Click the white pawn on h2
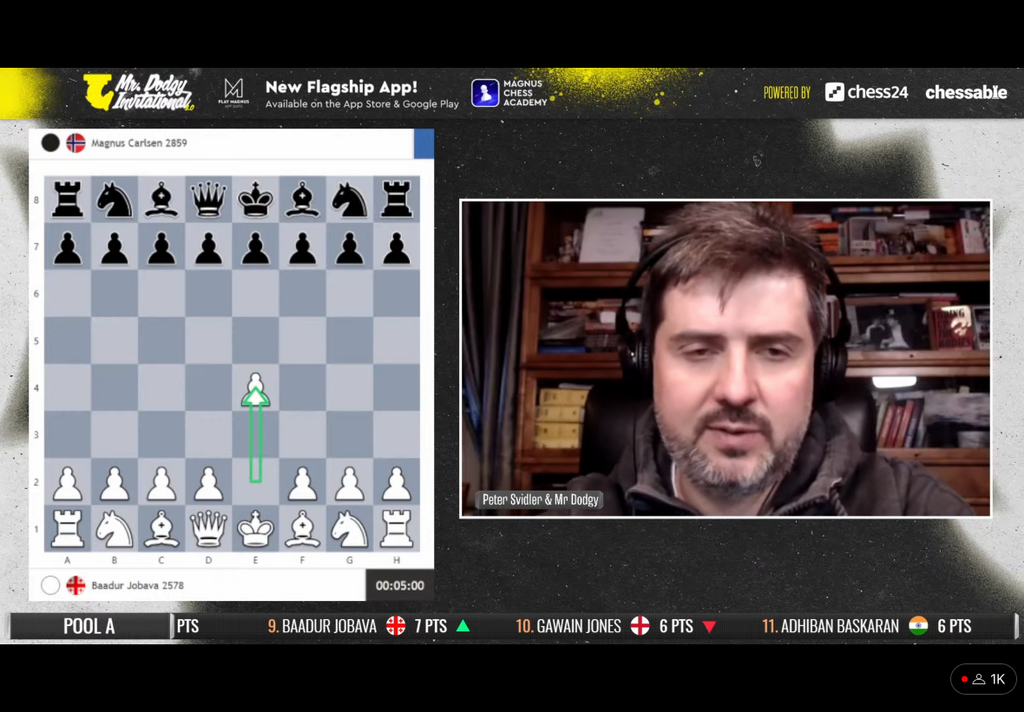Screen dimensions: 1024x712 pos(396,481)
